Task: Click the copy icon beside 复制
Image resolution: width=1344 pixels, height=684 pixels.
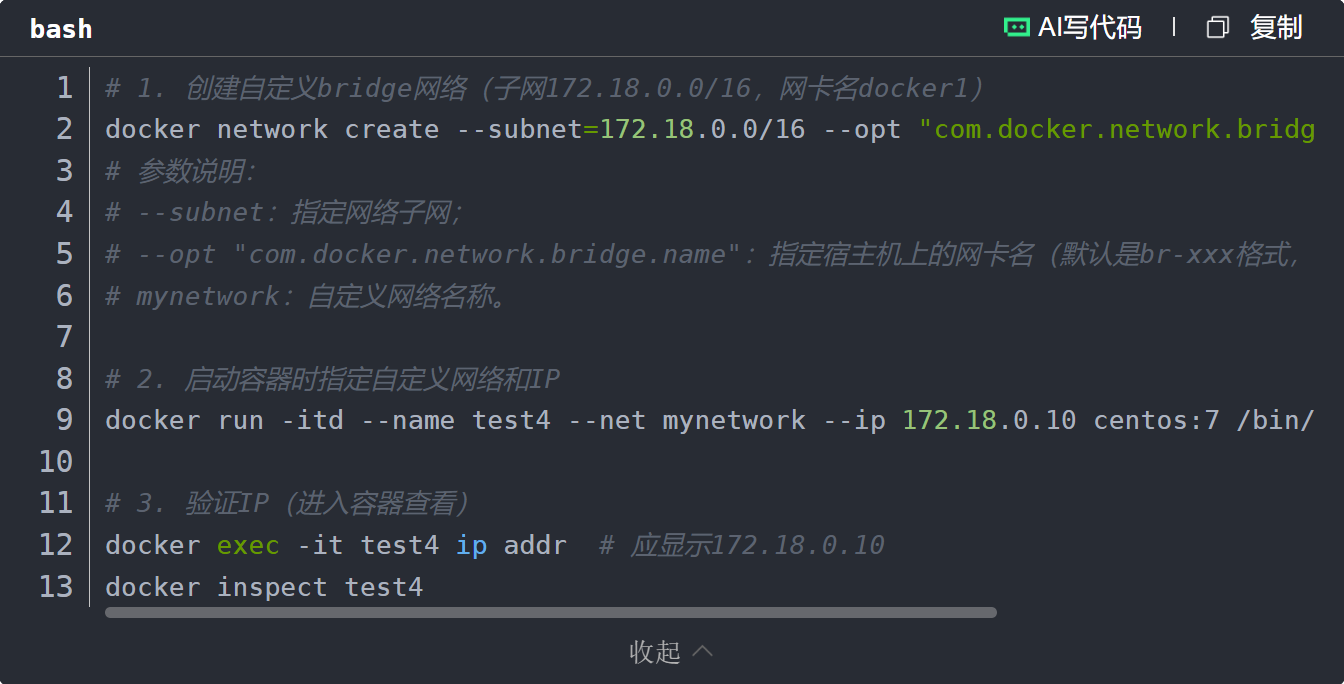Action: point(1217,28)
